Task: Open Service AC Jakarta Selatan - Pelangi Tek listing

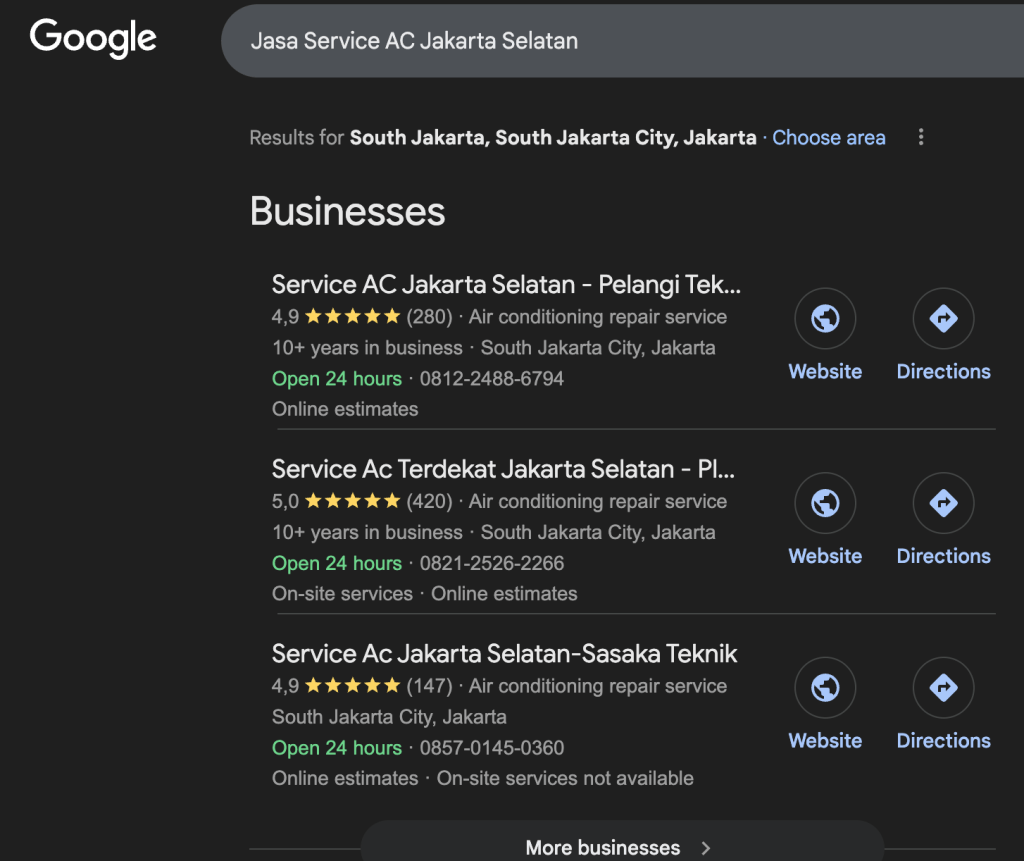Action: [x=506, y=285]
